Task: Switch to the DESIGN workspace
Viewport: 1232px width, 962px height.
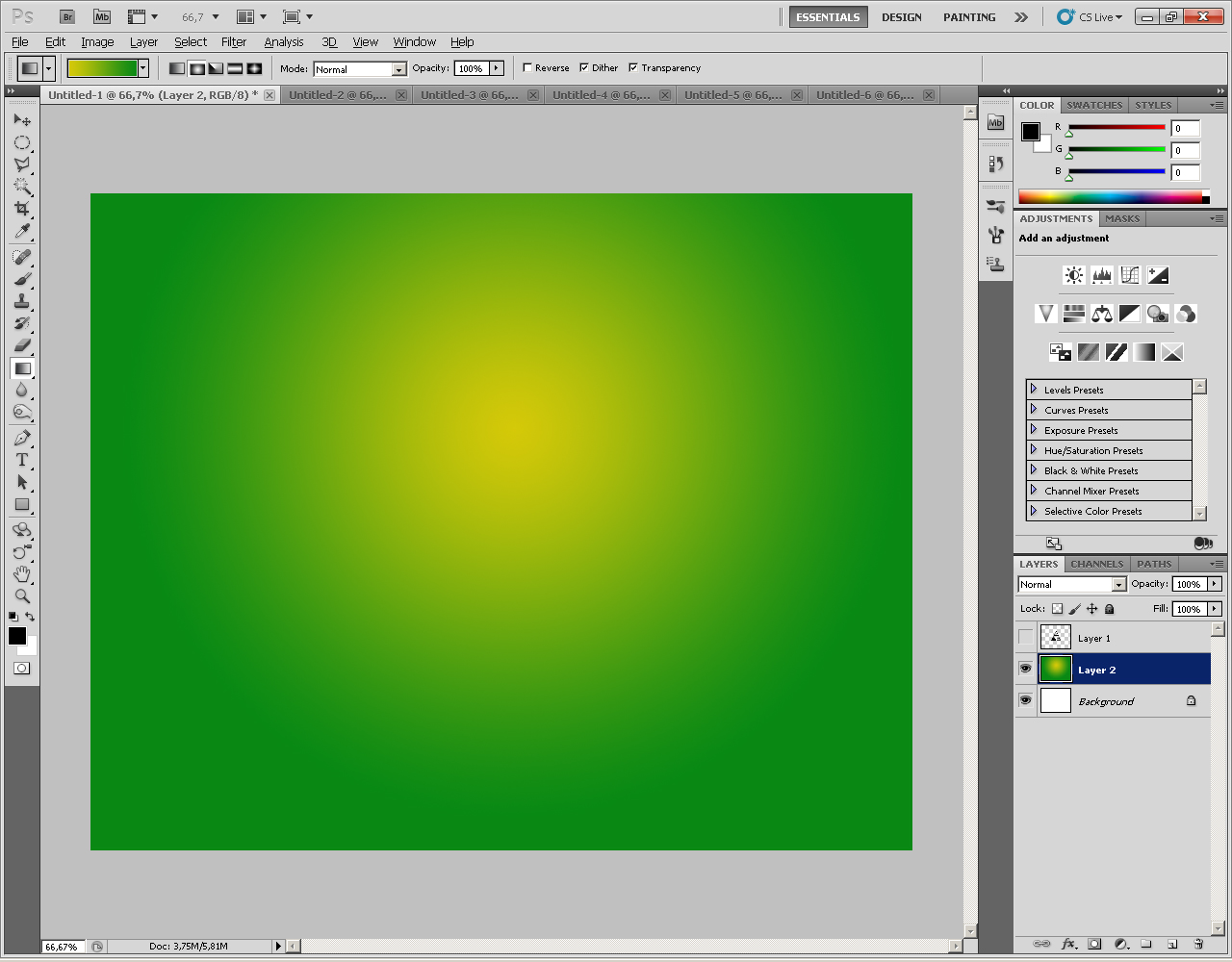Action: pyautogui.click(x=901, y=16)
